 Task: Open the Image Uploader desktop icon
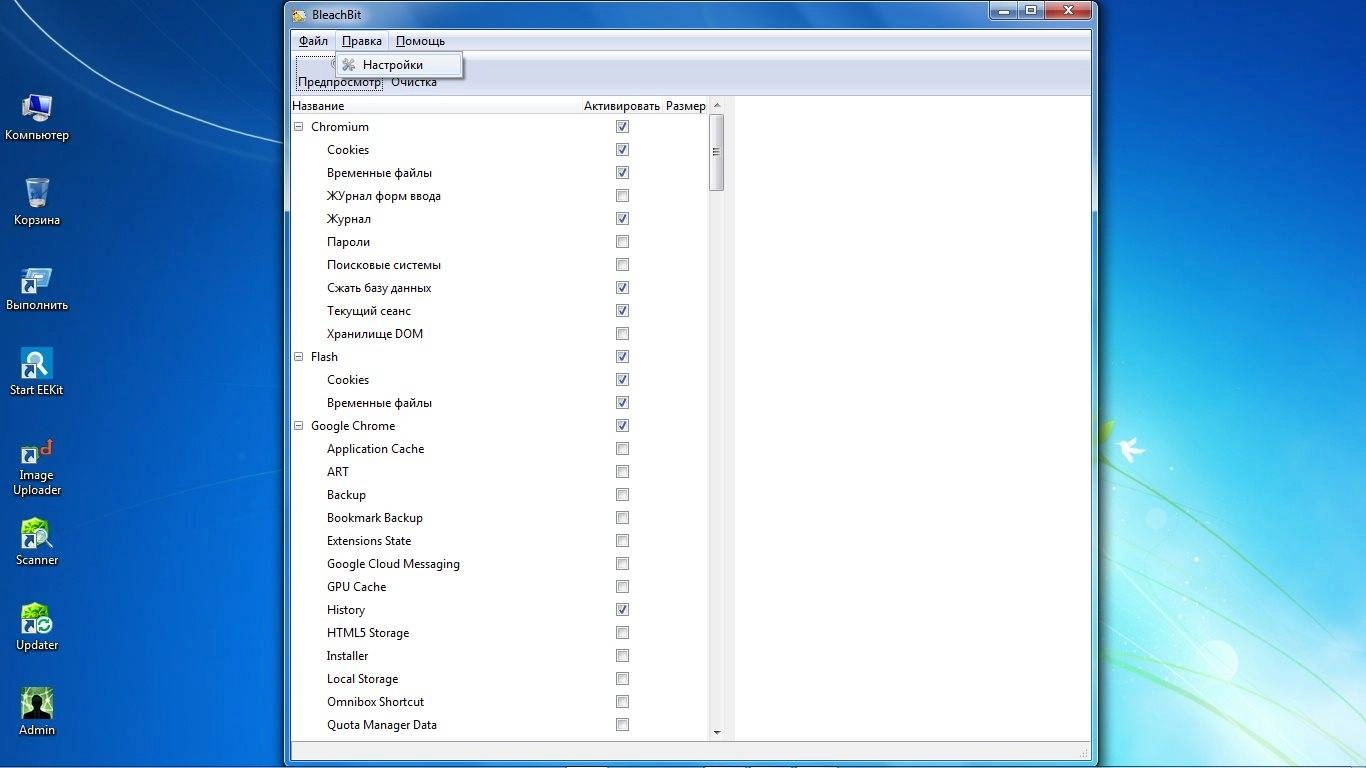pyautogui.click(x=37, y=468)
